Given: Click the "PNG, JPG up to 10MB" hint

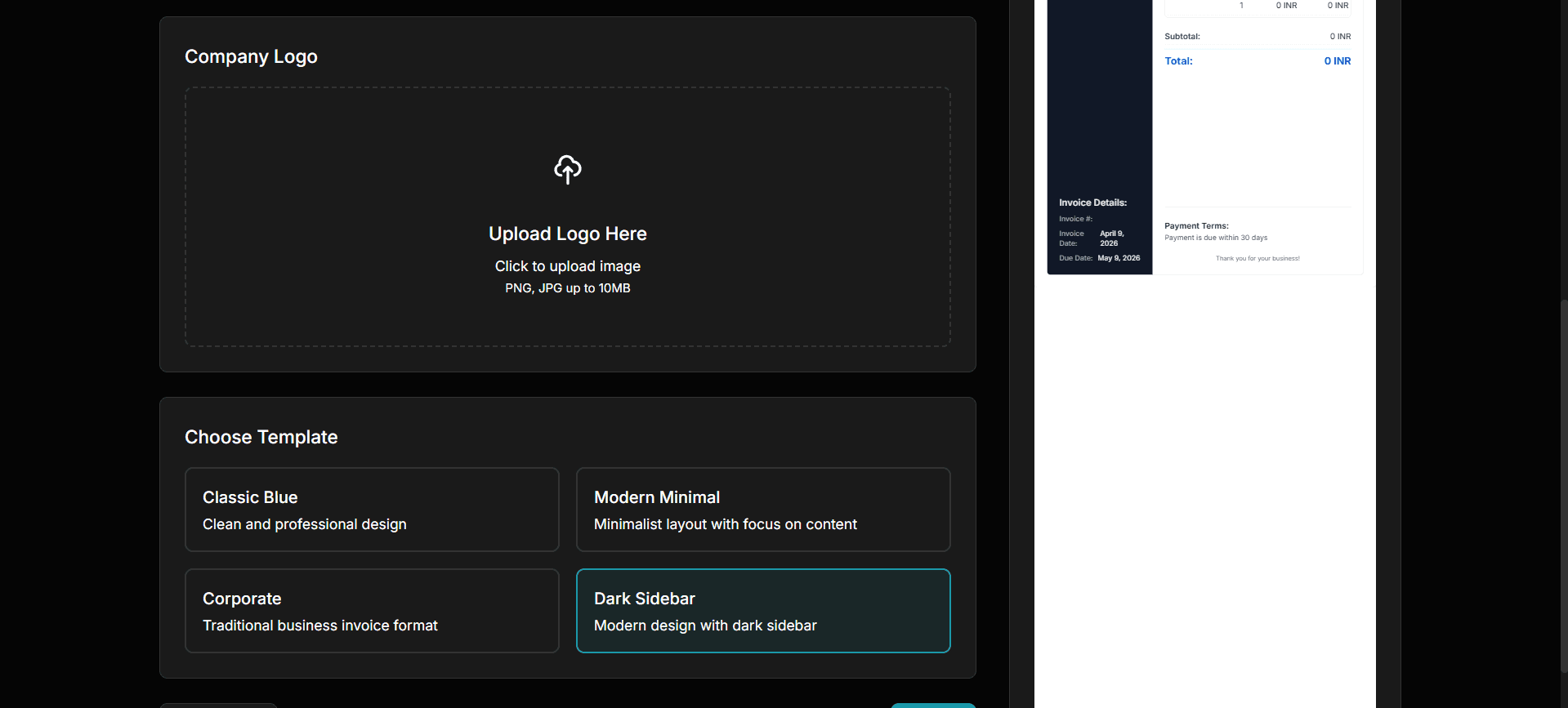Looking at the screenshot, I should pyautogui.click(x=567, y=288).
